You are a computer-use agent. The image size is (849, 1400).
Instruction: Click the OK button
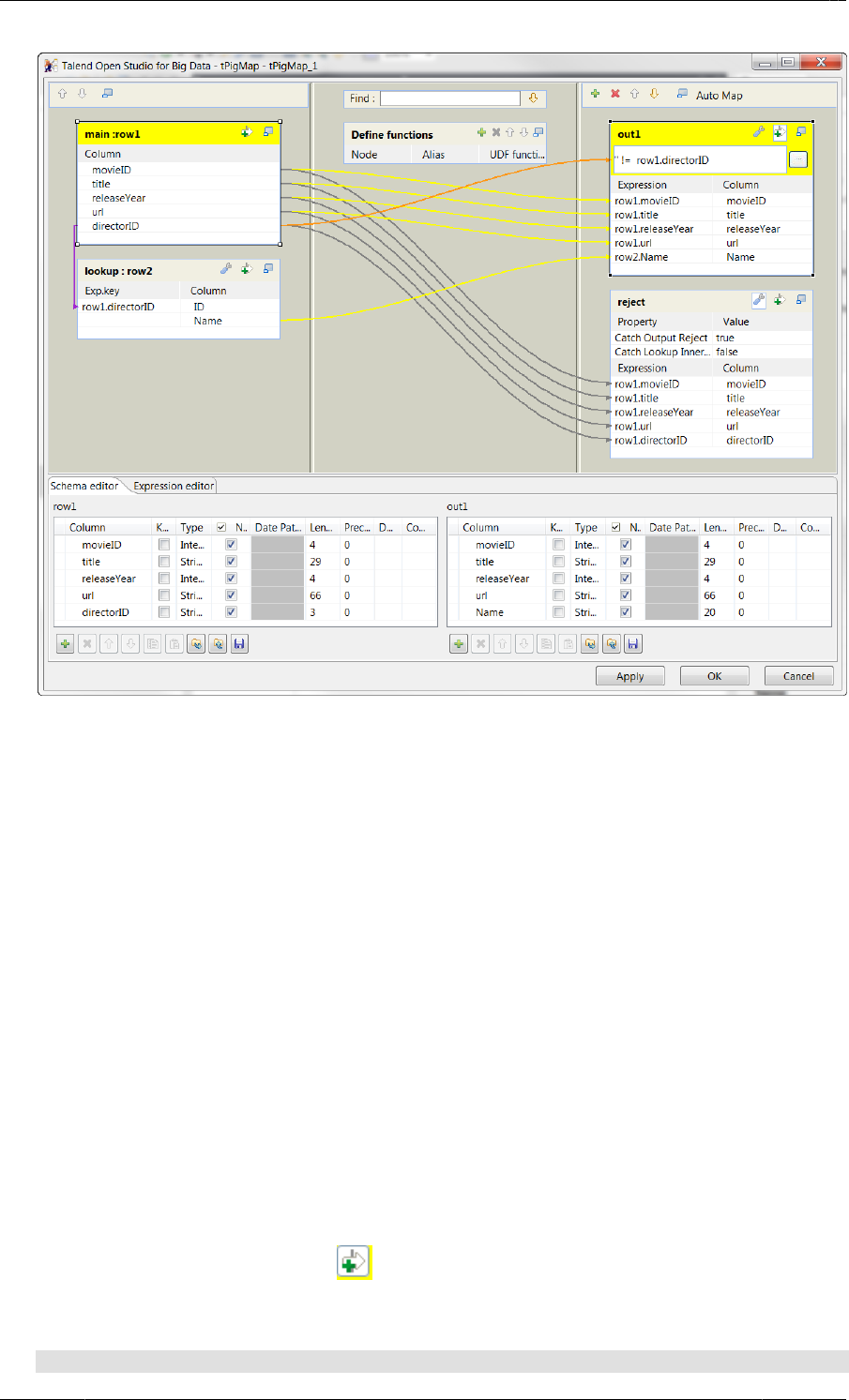(715, 676)
